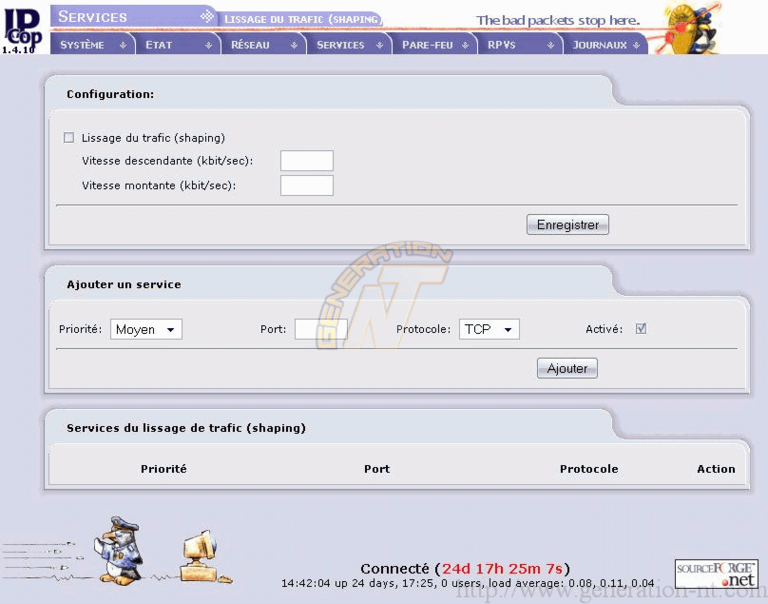Click the Lissage du trafic (shaping) page title

[302, 19]
